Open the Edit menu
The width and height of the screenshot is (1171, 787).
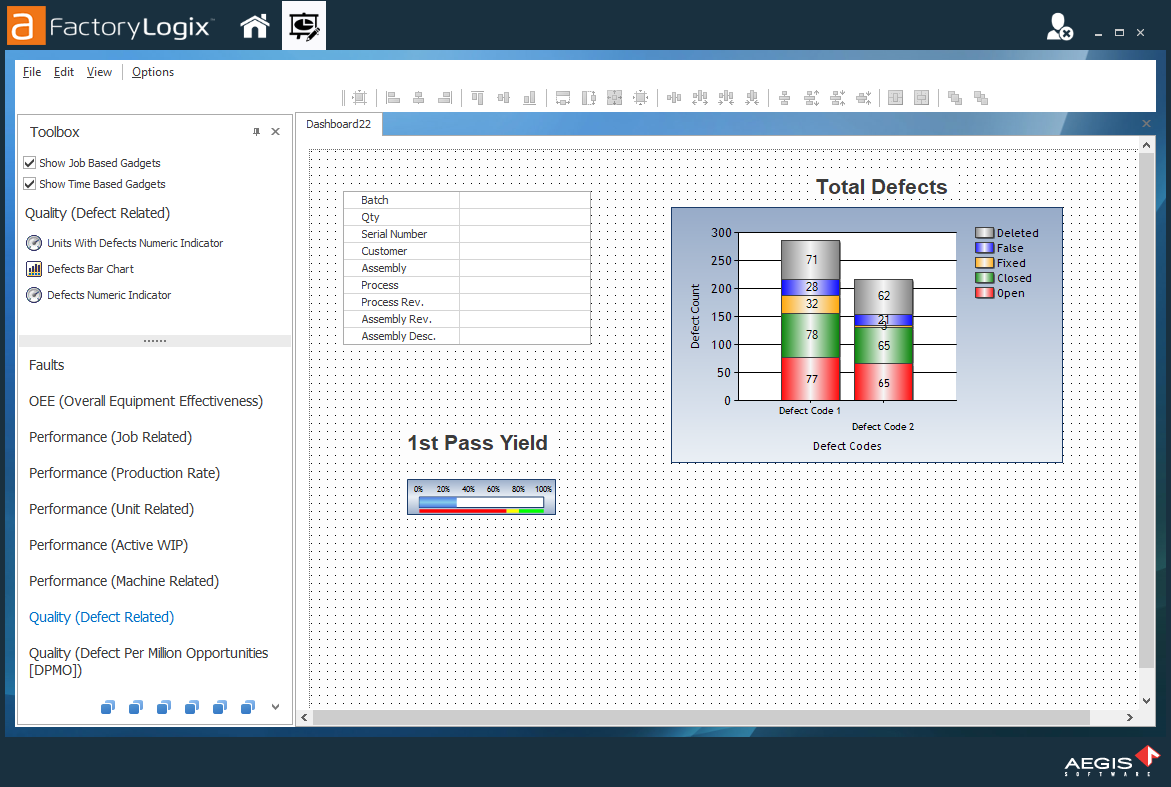[x=63, y=71]
